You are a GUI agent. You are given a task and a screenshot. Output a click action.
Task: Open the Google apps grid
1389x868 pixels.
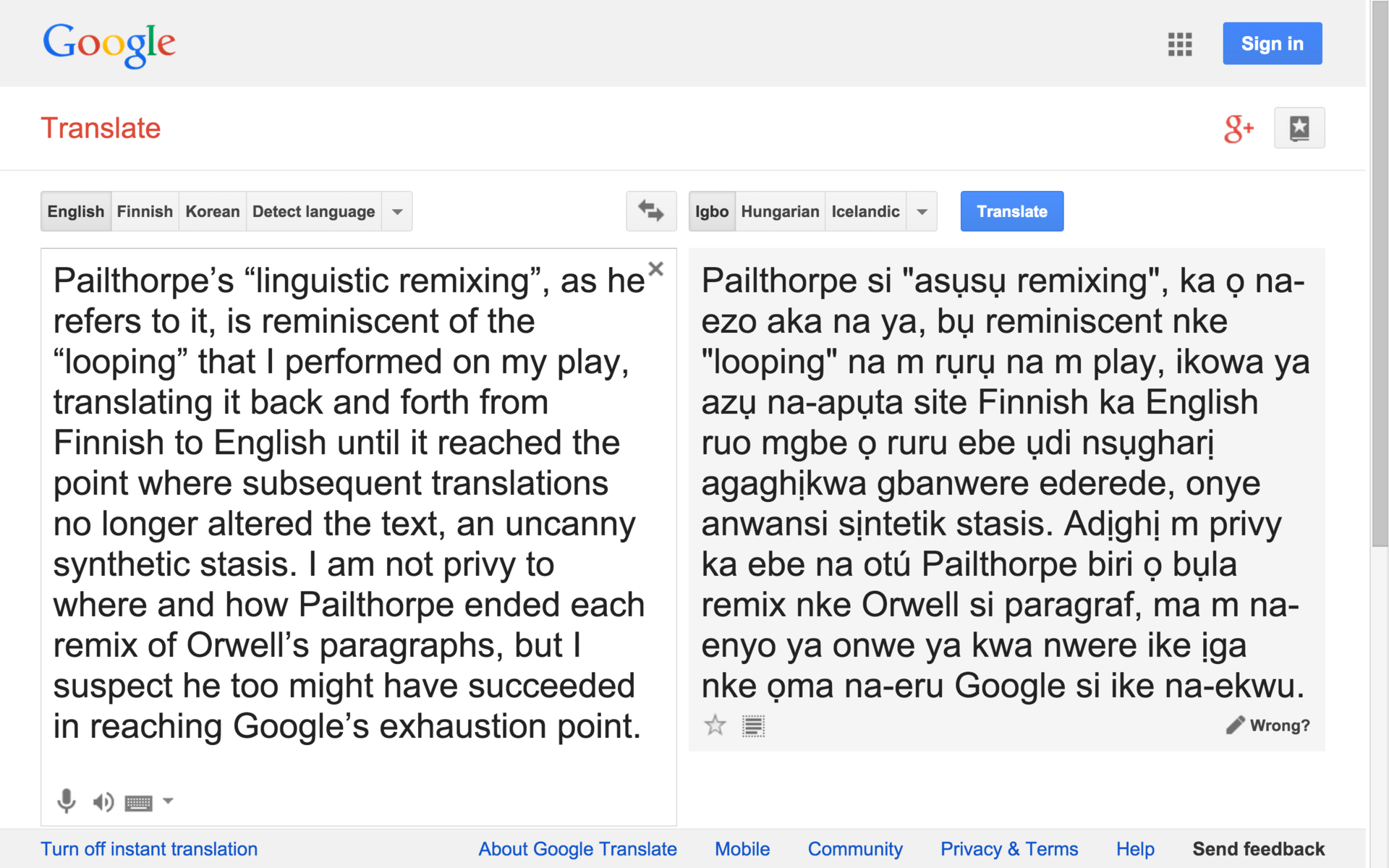[1179, 44]
